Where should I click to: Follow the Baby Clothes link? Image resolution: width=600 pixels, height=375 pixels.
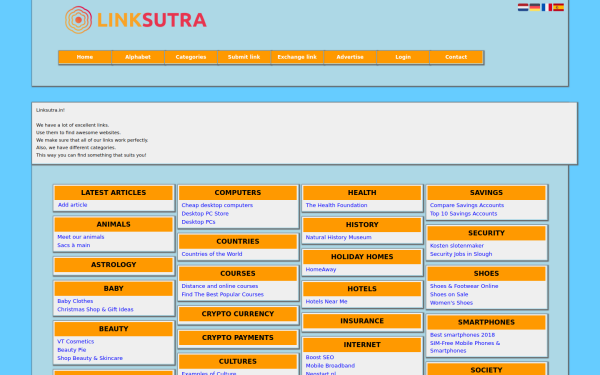point(75,301)
